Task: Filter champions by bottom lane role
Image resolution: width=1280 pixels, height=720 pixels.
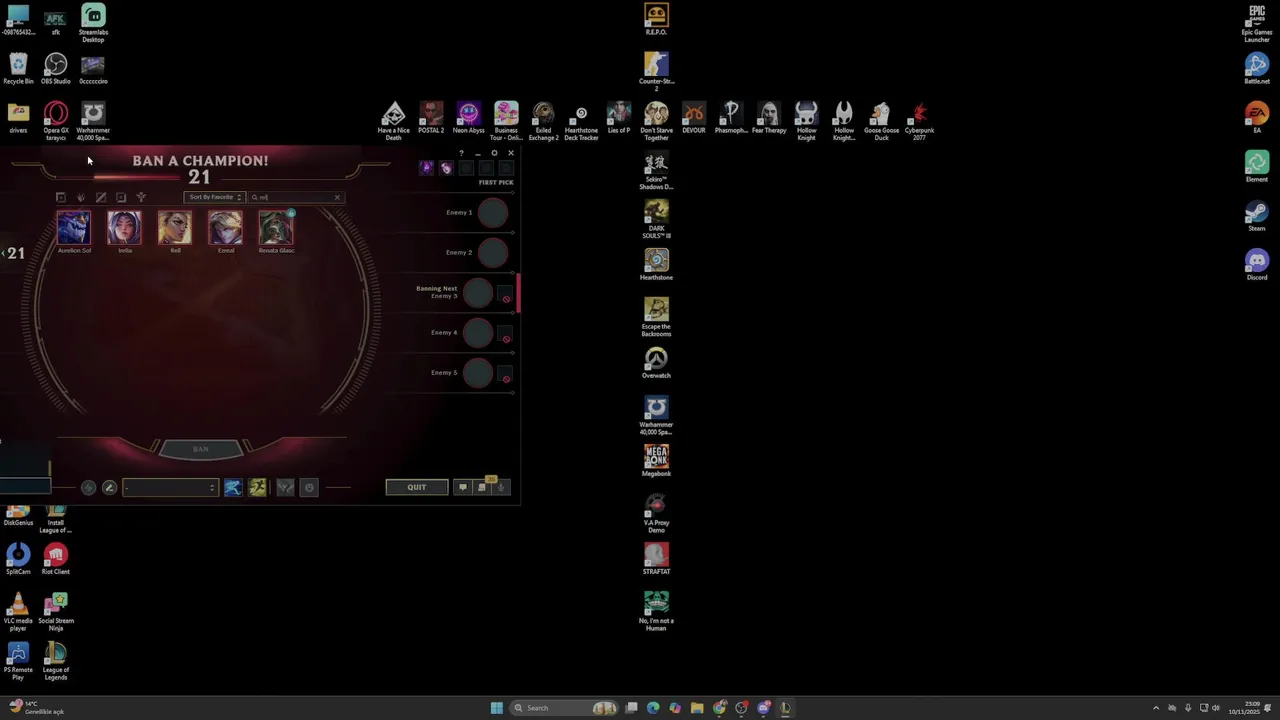Action: [x=121, y=197]
